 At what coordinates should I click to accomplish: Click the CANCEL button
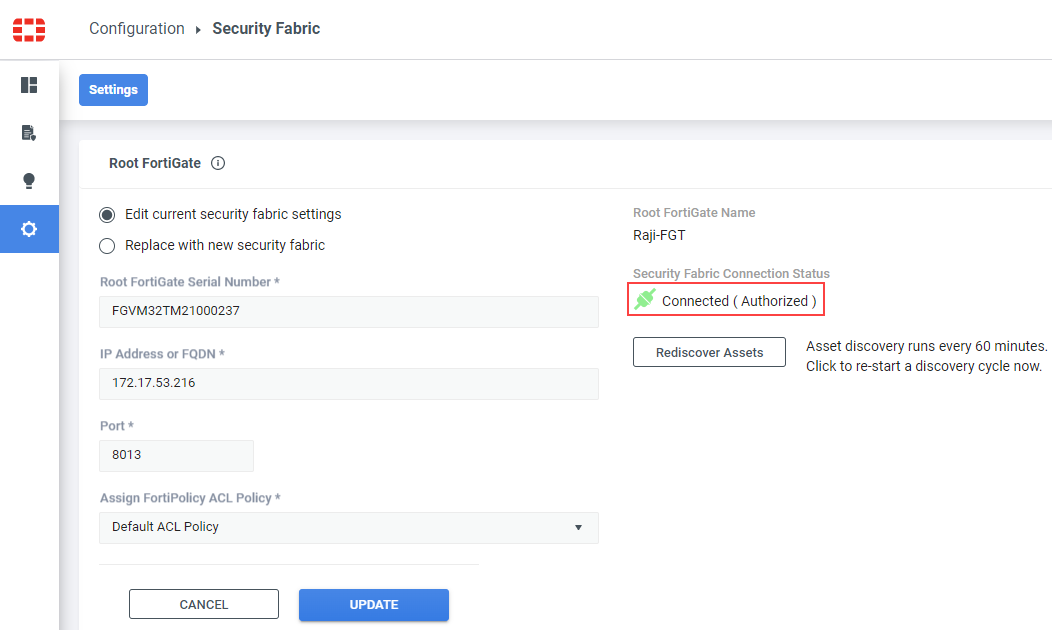coord(204,605)
